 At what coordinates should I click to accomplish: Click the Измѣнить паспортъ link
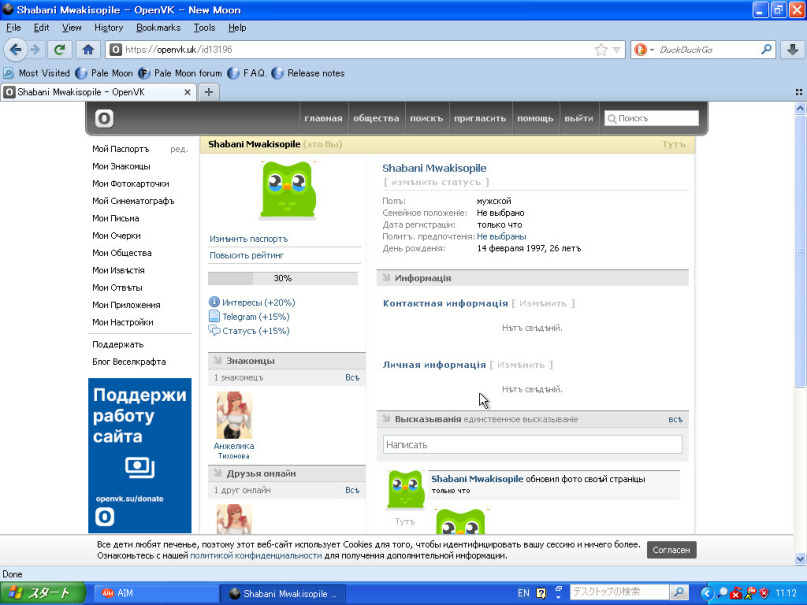[x=249, y=239]
